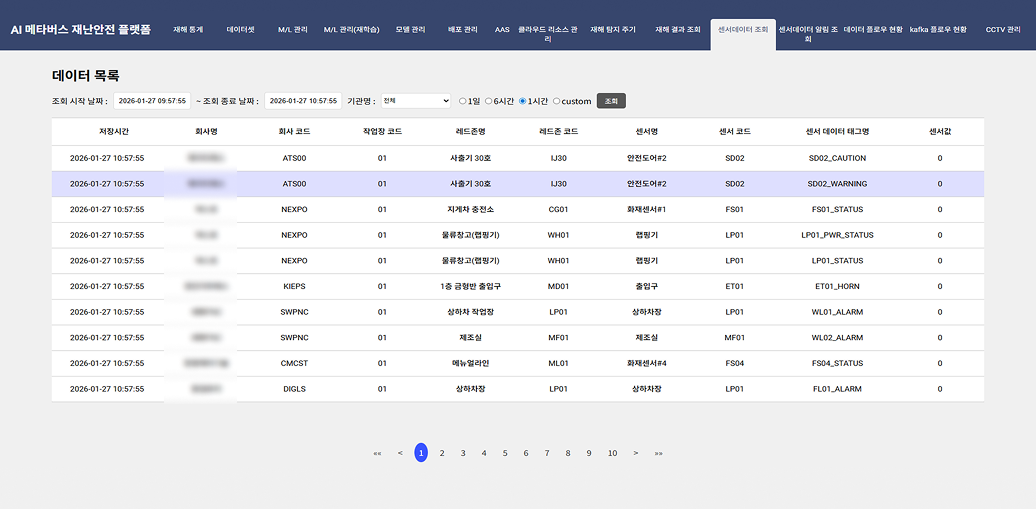This screenshot has width=1036, height=509.
Task: Switch to the 모델 관리 tab
Action: [410, 30]
